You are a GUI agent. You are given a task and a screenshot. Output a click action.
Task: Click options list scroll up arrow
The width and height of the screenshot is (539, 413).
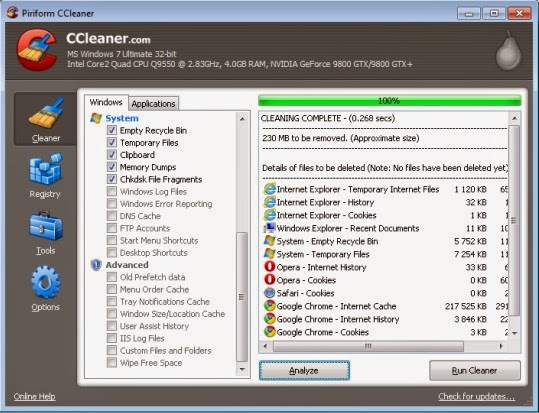point(242,119)
